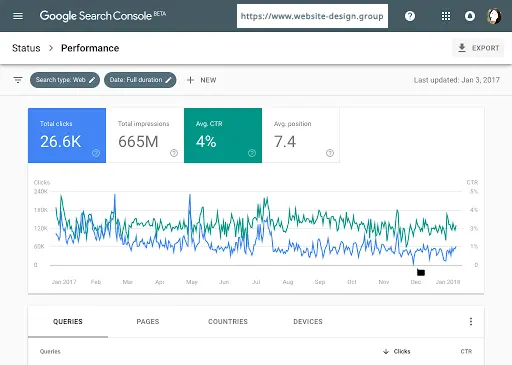The height and width of the screenshot is (365, 512).
Task: Switch to the DEVICES tab
Action: point(308,322)
